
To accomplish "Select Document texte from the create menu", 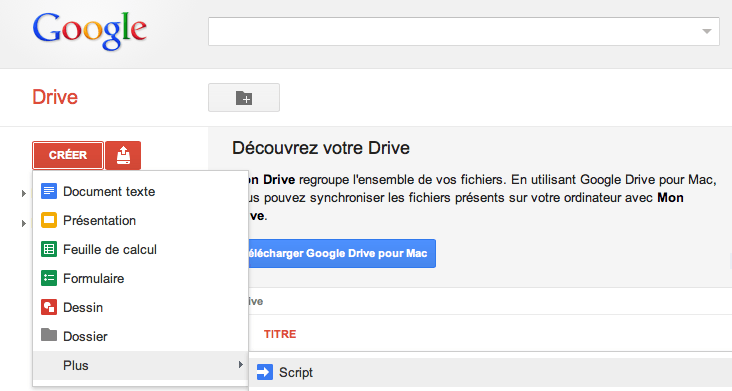I will tap(140, 191).
